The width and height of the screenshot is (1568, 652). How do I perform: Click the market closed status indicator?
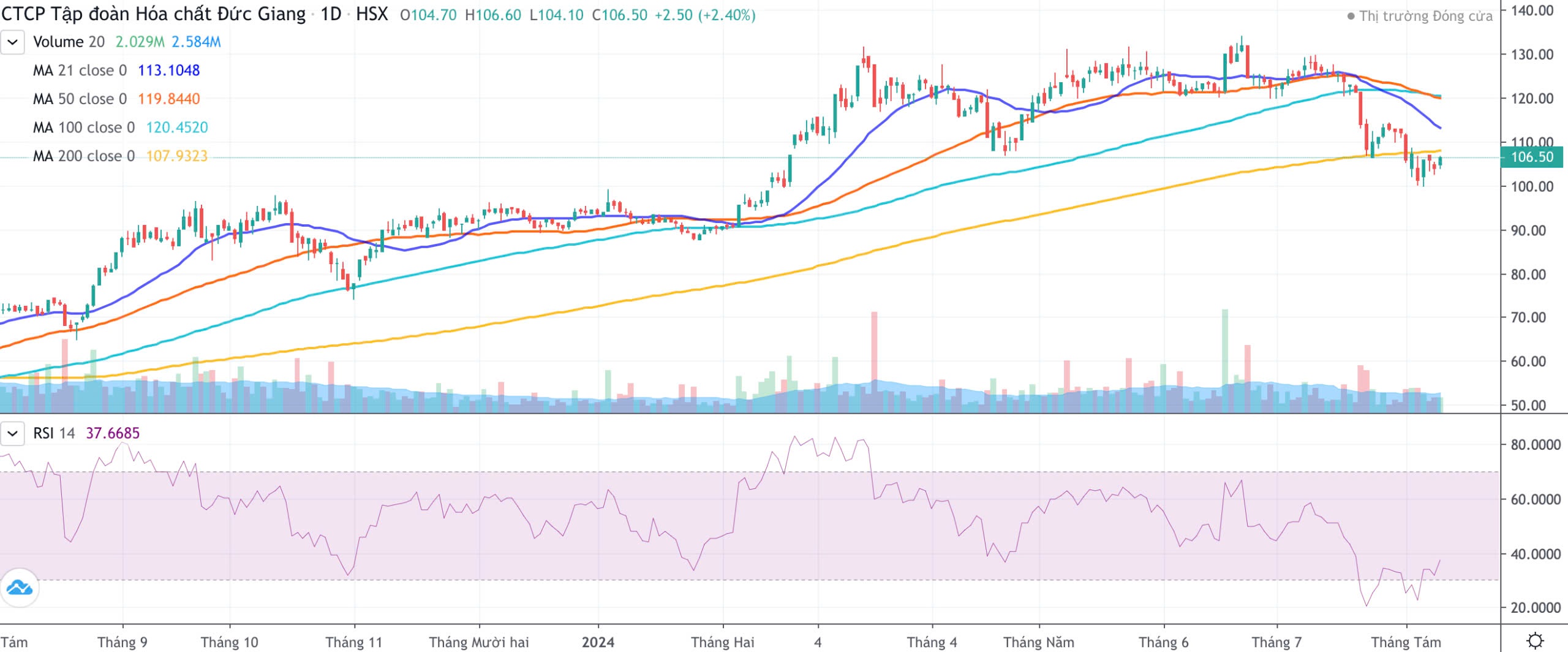pos(1420,16)
